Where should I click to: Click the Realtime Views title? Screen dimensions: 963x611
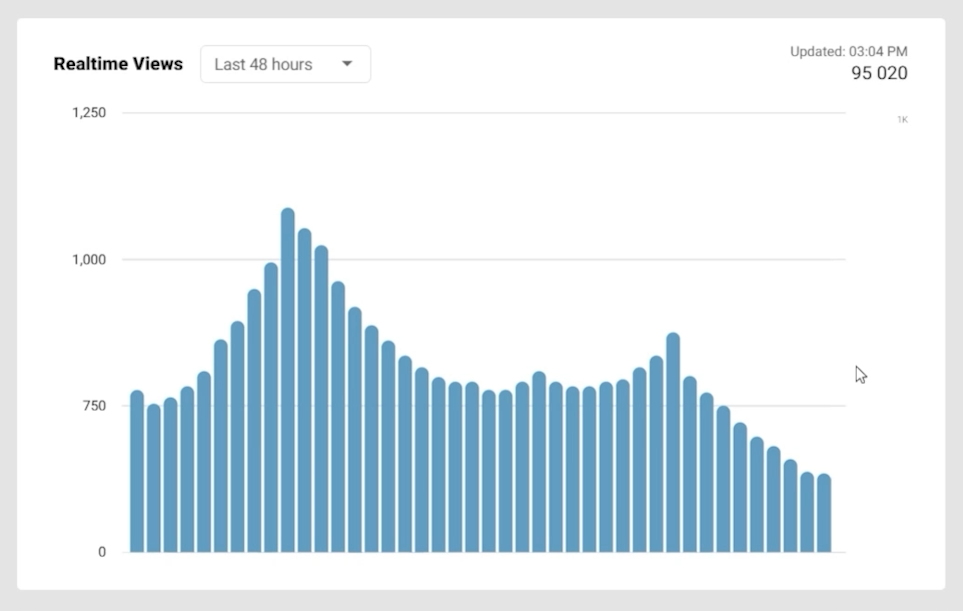[118, 64]
